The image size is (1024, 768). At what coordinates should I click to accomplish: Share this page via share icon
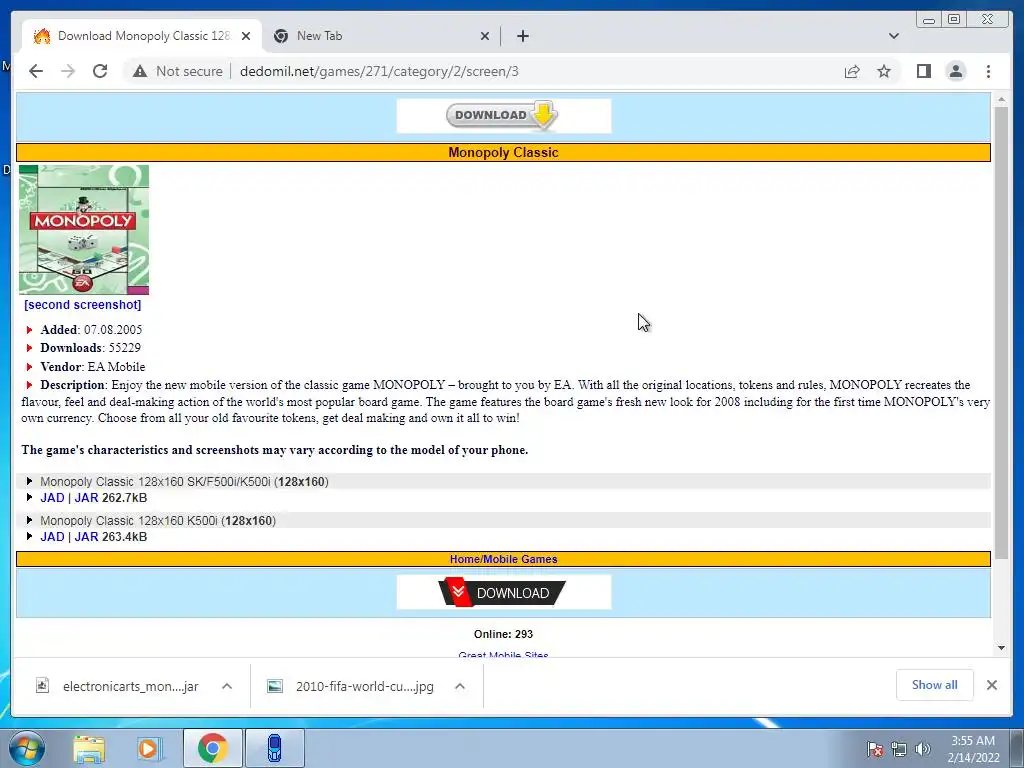coord(852,71)
